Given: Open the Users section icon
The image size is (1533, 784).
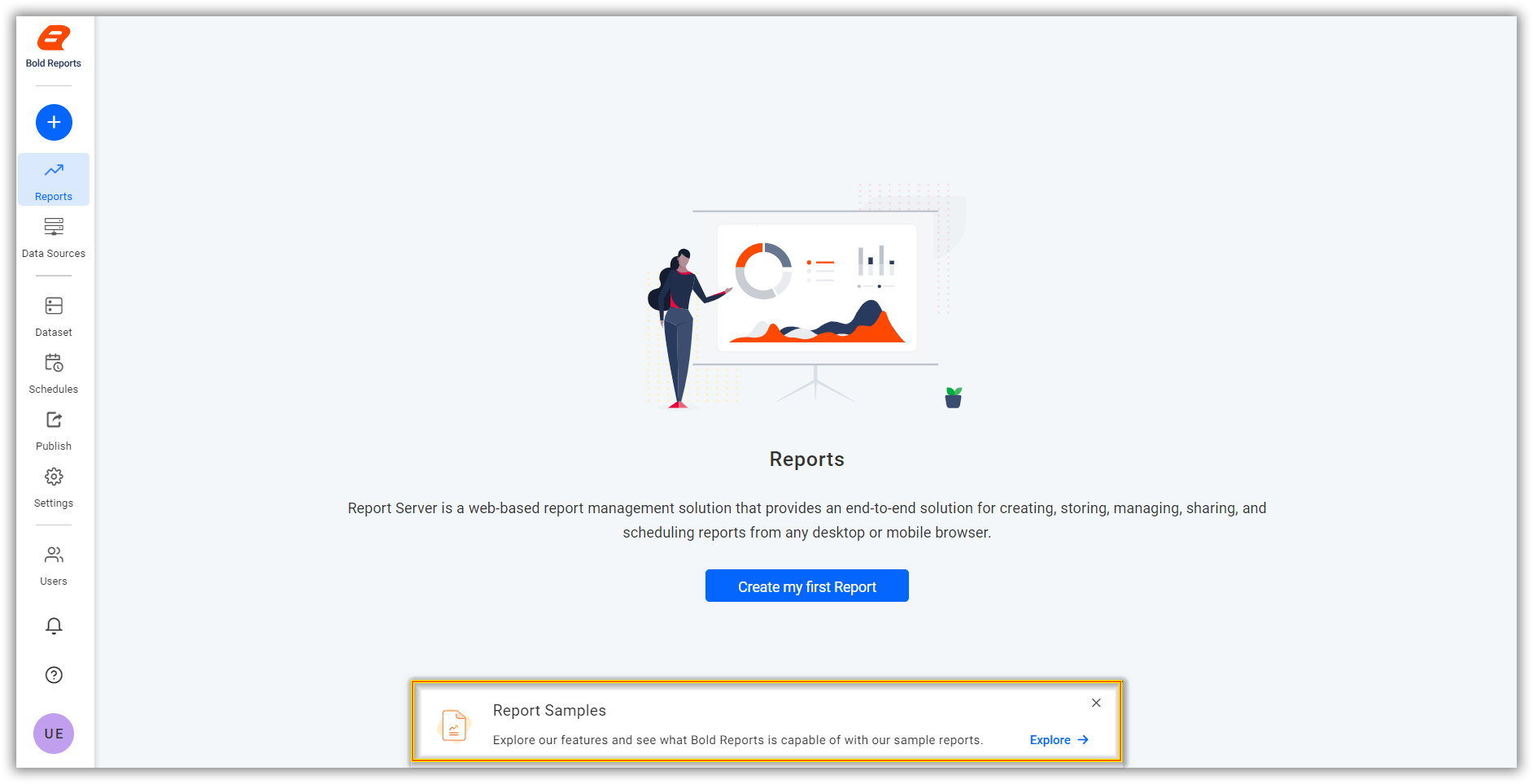Looking at the screenshot, I should click(54, 555).
